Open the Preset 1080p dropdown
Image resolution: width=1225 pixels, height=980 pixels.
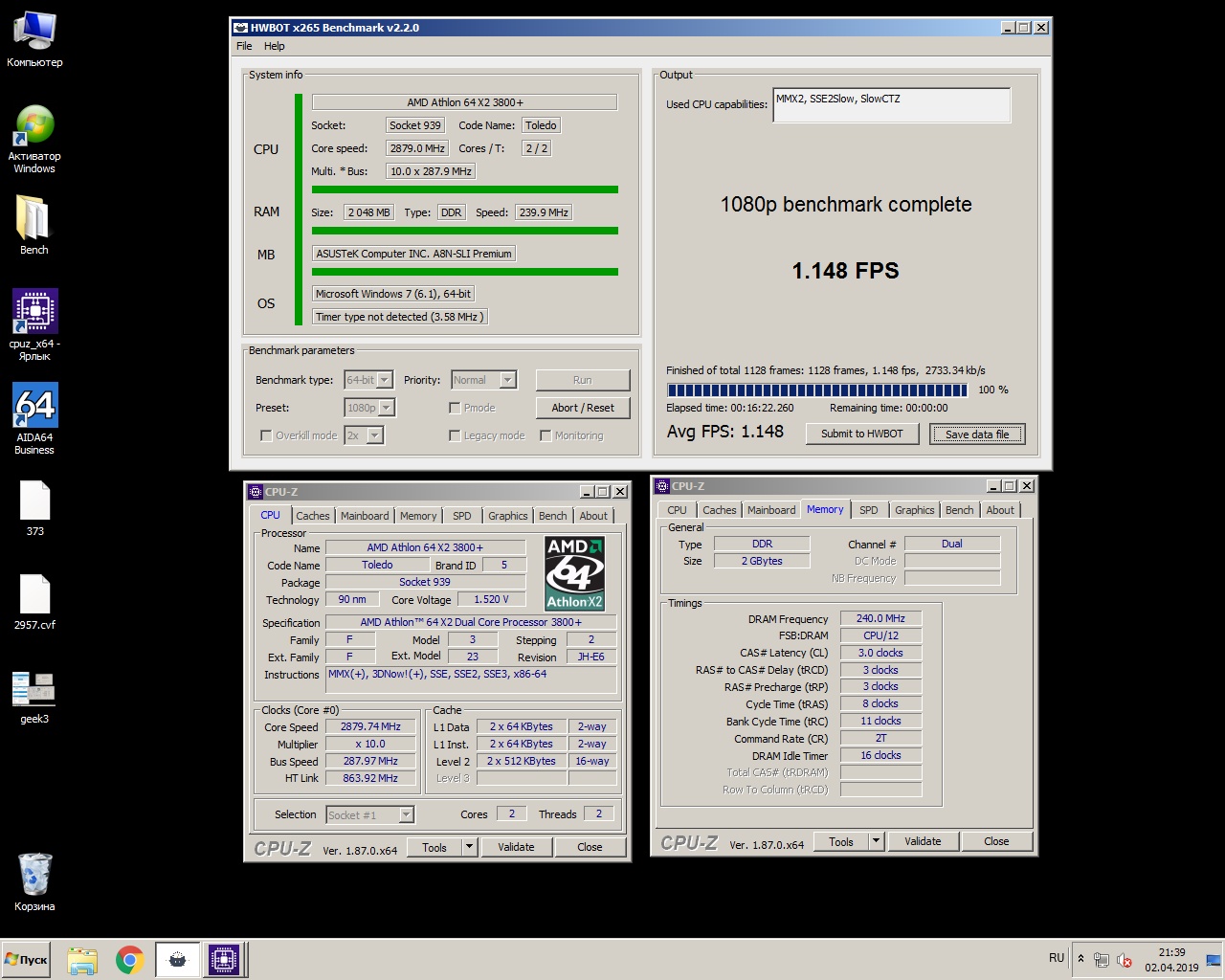point(387,408)
